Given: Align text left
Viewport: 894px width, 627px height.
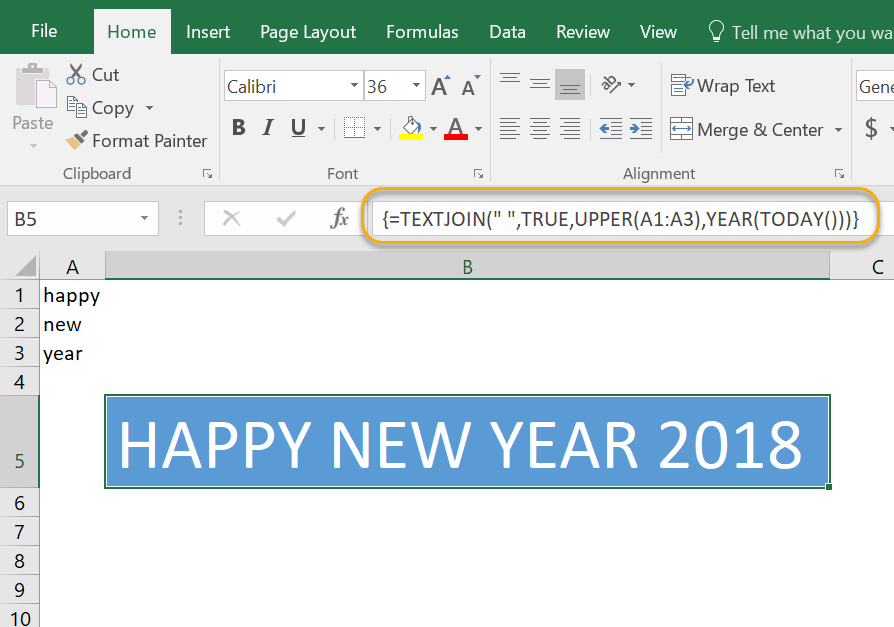Looking at the screenshot, I should [x=510, y=128].
